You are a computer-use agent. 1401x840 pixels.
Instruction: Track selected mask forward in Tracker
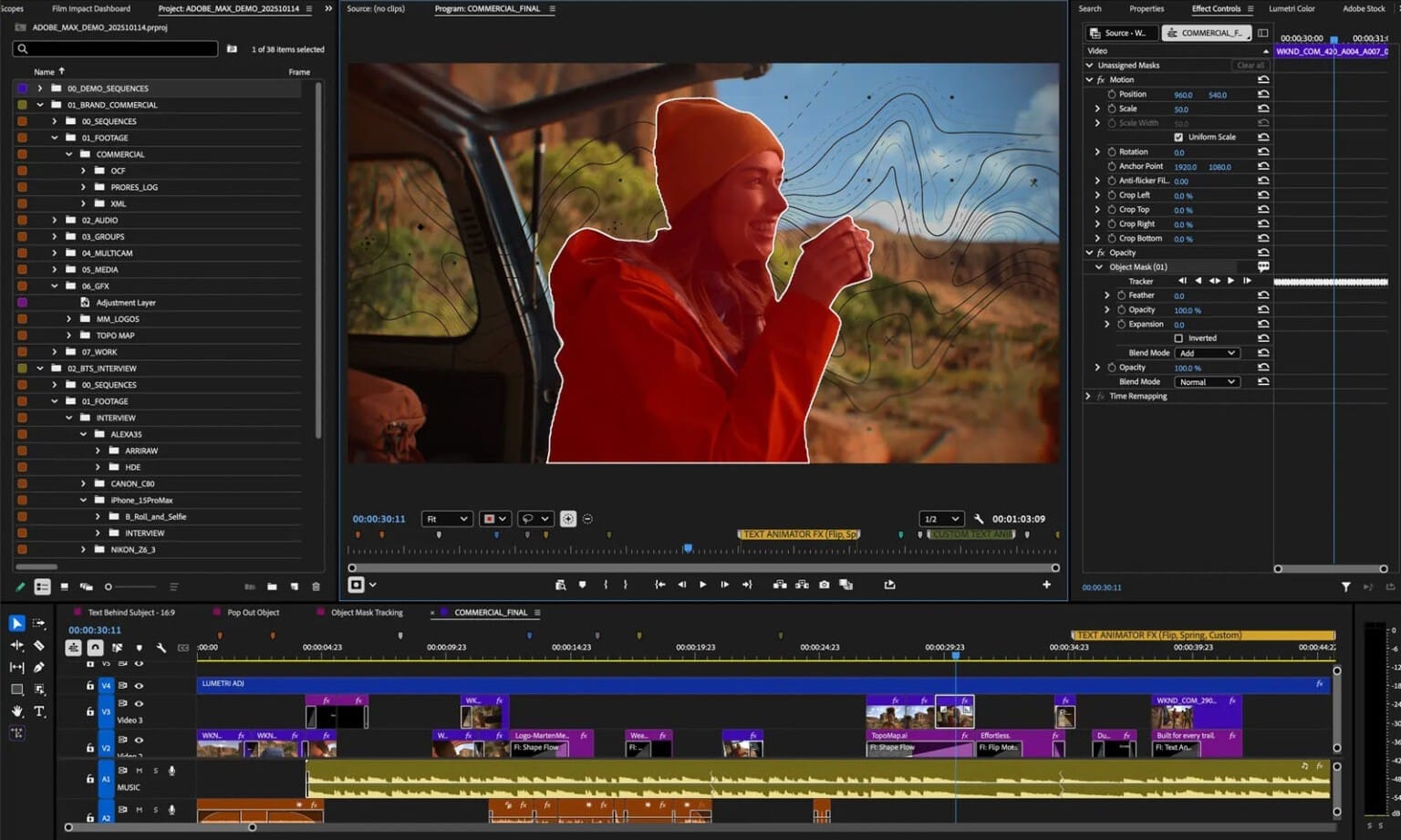[x=1230, y=281]
